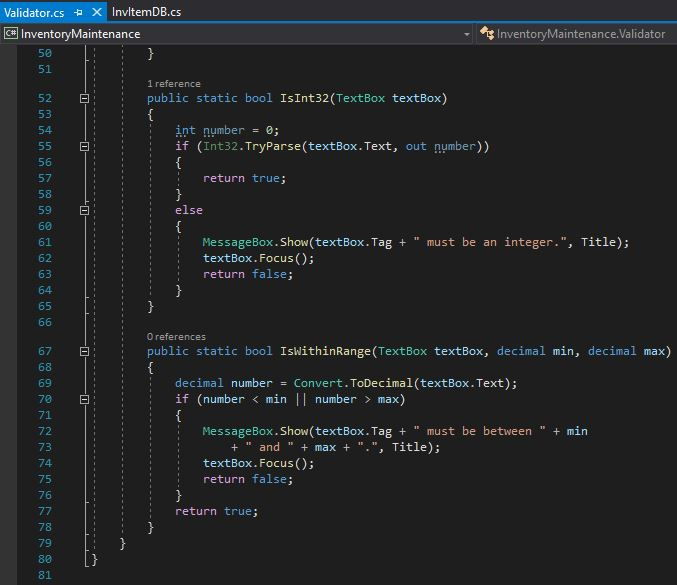The width and height of the screenshot is (677, 585).
Task: Collapse the else block at line 59
Action: pos(85,210)
